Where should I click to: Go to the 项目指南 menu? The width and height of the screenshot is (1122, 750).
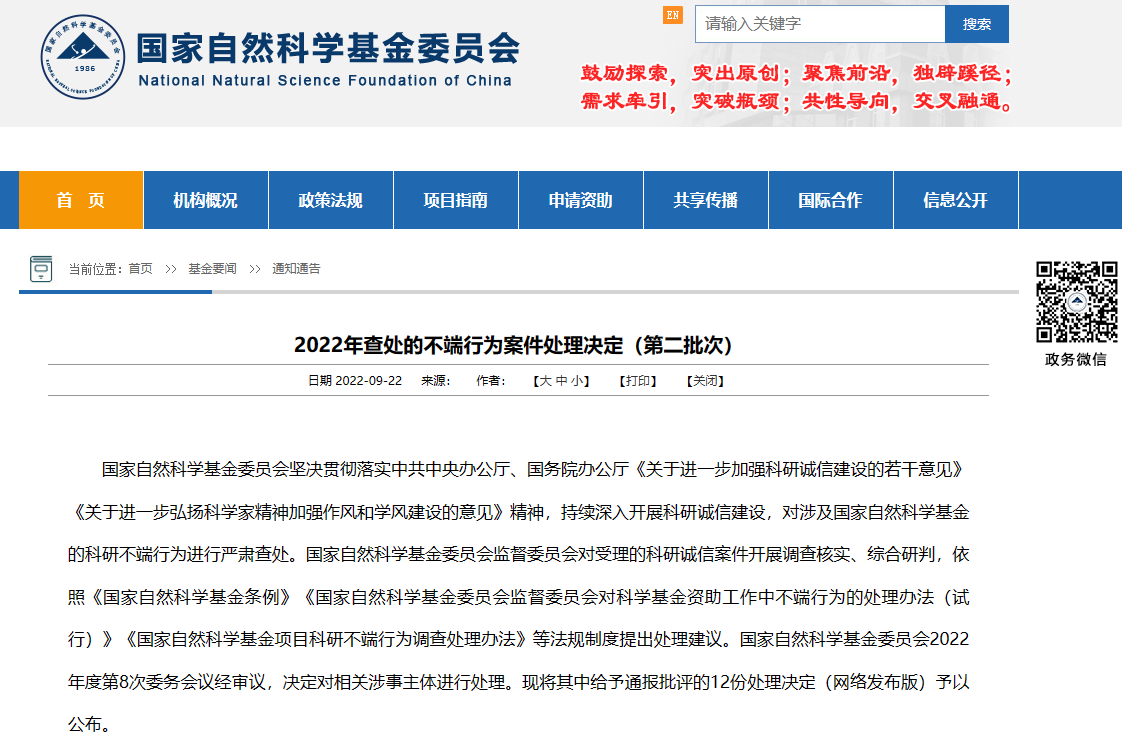(456, 200)
